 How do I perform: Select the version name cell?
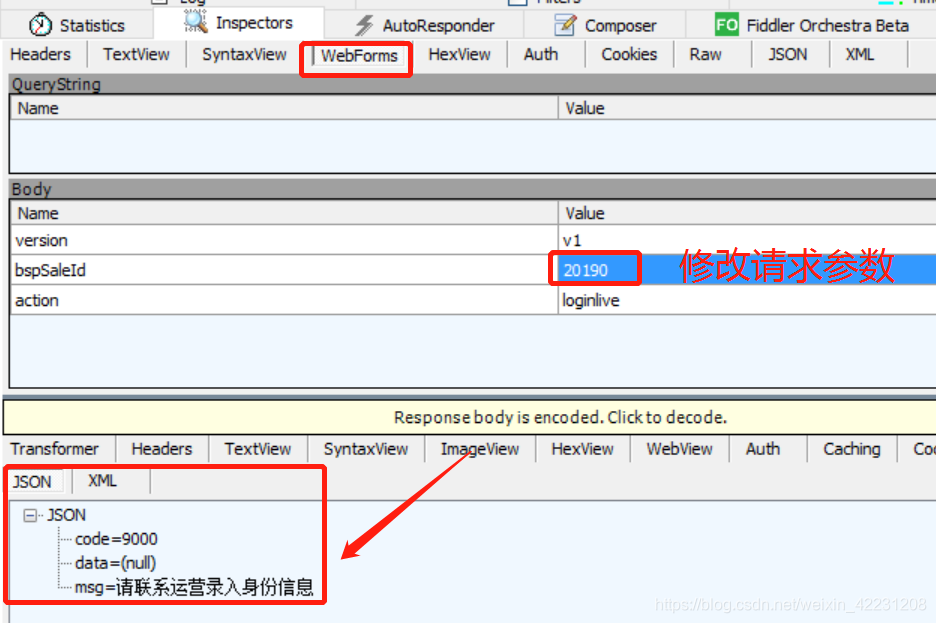click(x=284, y=240)
